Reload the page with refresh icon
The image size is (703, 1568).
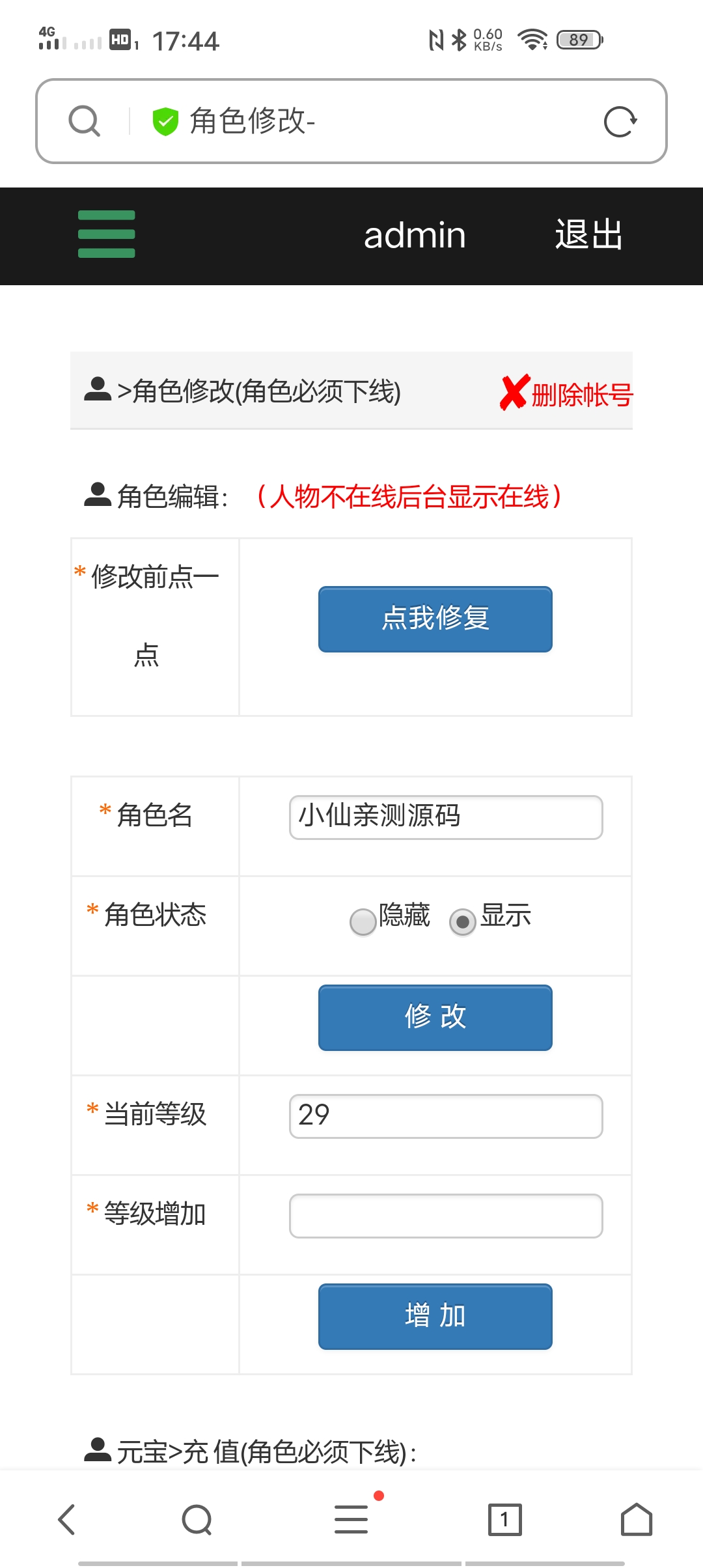click(620, 121)
